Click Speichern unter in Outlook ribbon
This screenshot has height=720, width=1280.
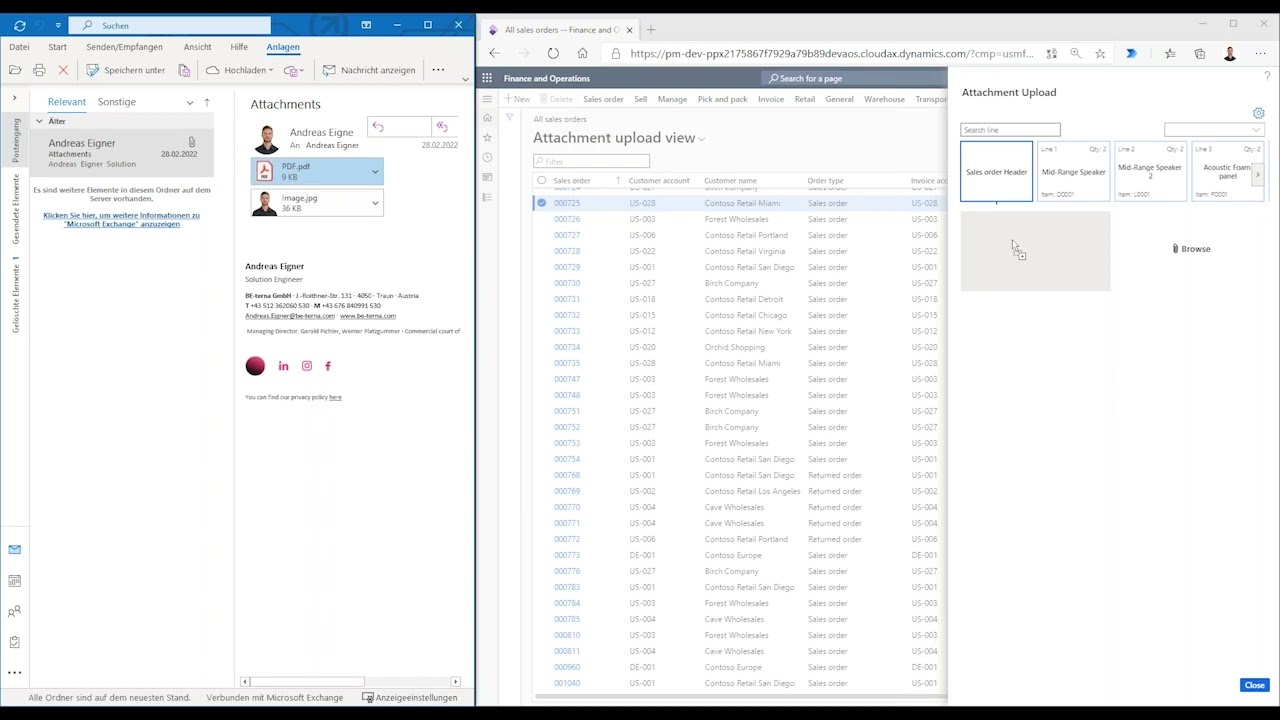click(125, 70)
